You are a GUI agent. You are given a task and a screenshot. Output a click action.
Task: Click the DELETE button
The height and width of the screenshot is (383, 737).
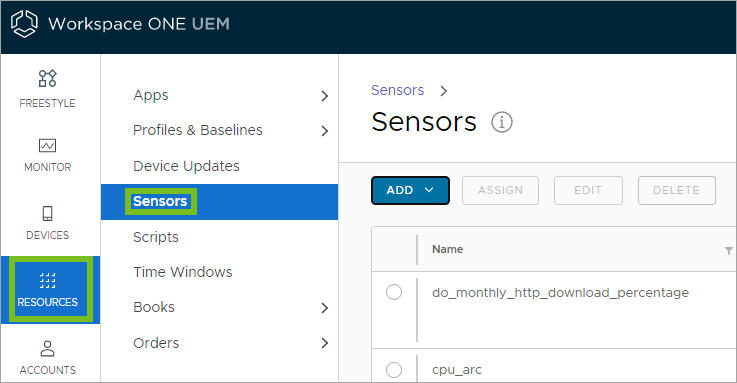(x=676, y=190)
